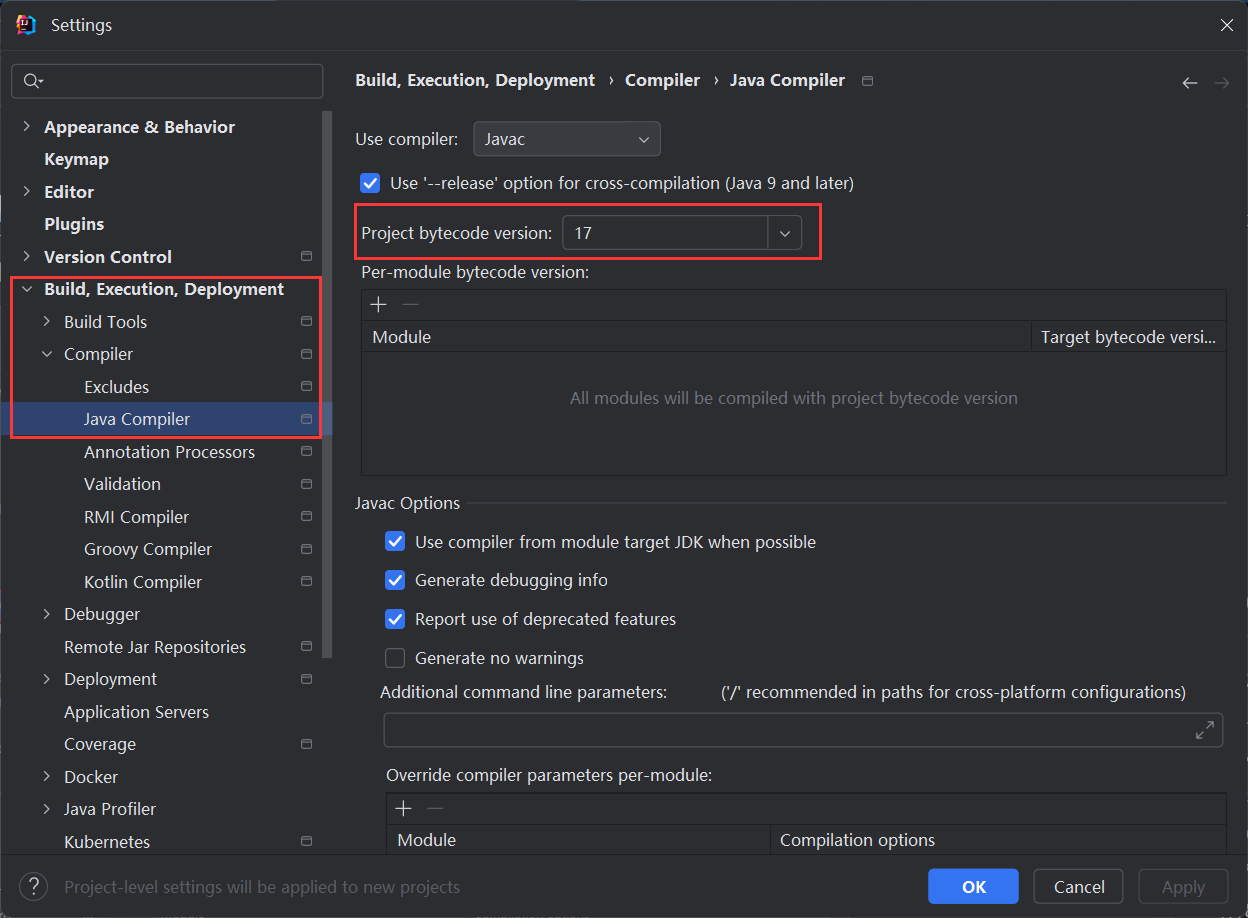The height and width of the screenshot is (918, 1248).
Task: Click the project-level icon next to Coverage
Action: click(306, 744)
